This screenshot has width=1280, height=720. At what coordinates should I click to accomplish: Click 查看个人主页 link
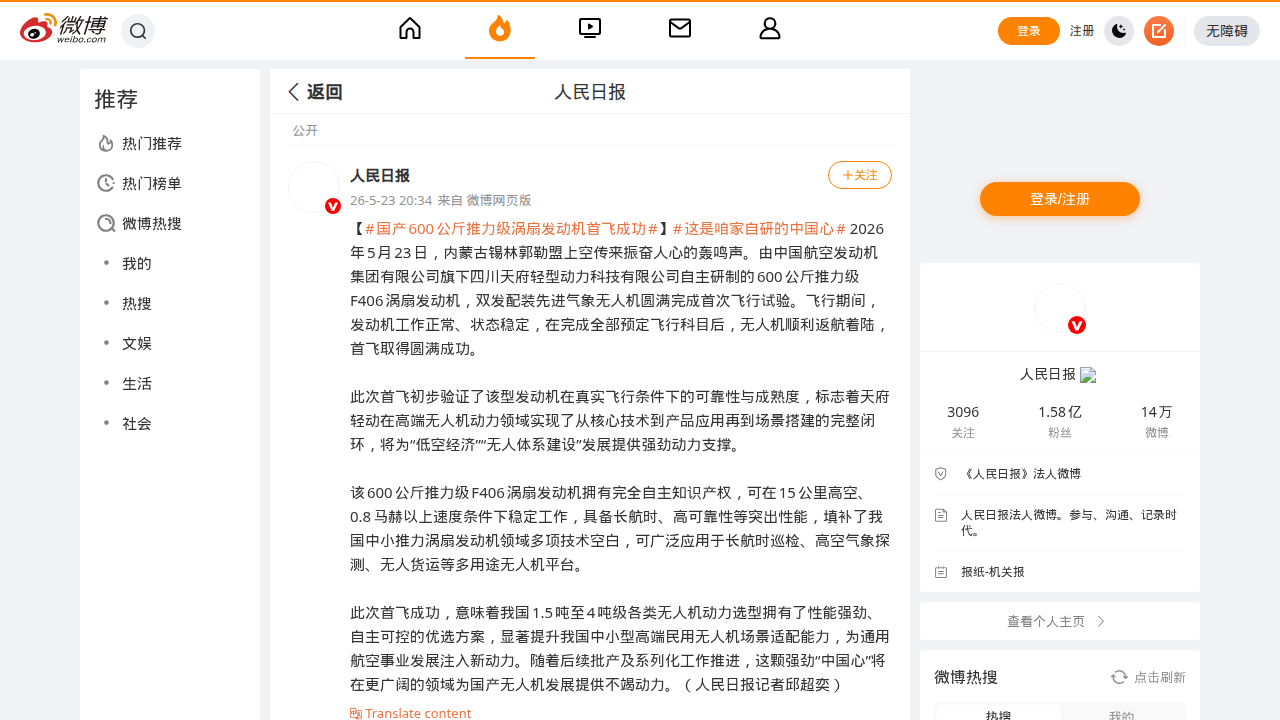1060,621
